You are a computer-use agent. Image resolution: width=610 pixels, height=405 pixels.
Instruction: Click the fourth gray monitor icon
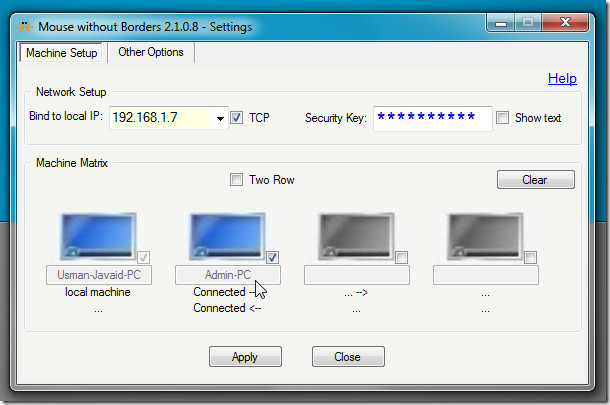(x=486, y=236)
